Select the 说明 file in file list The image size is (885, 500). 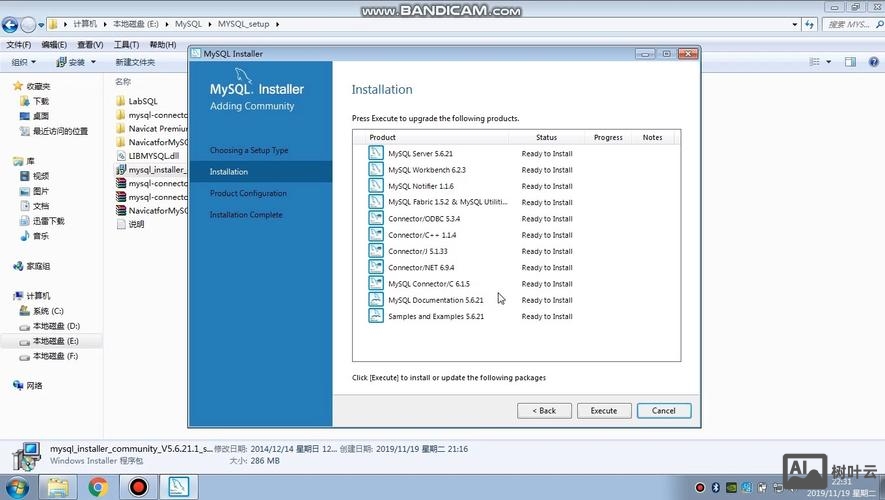[x=136, y=224]
